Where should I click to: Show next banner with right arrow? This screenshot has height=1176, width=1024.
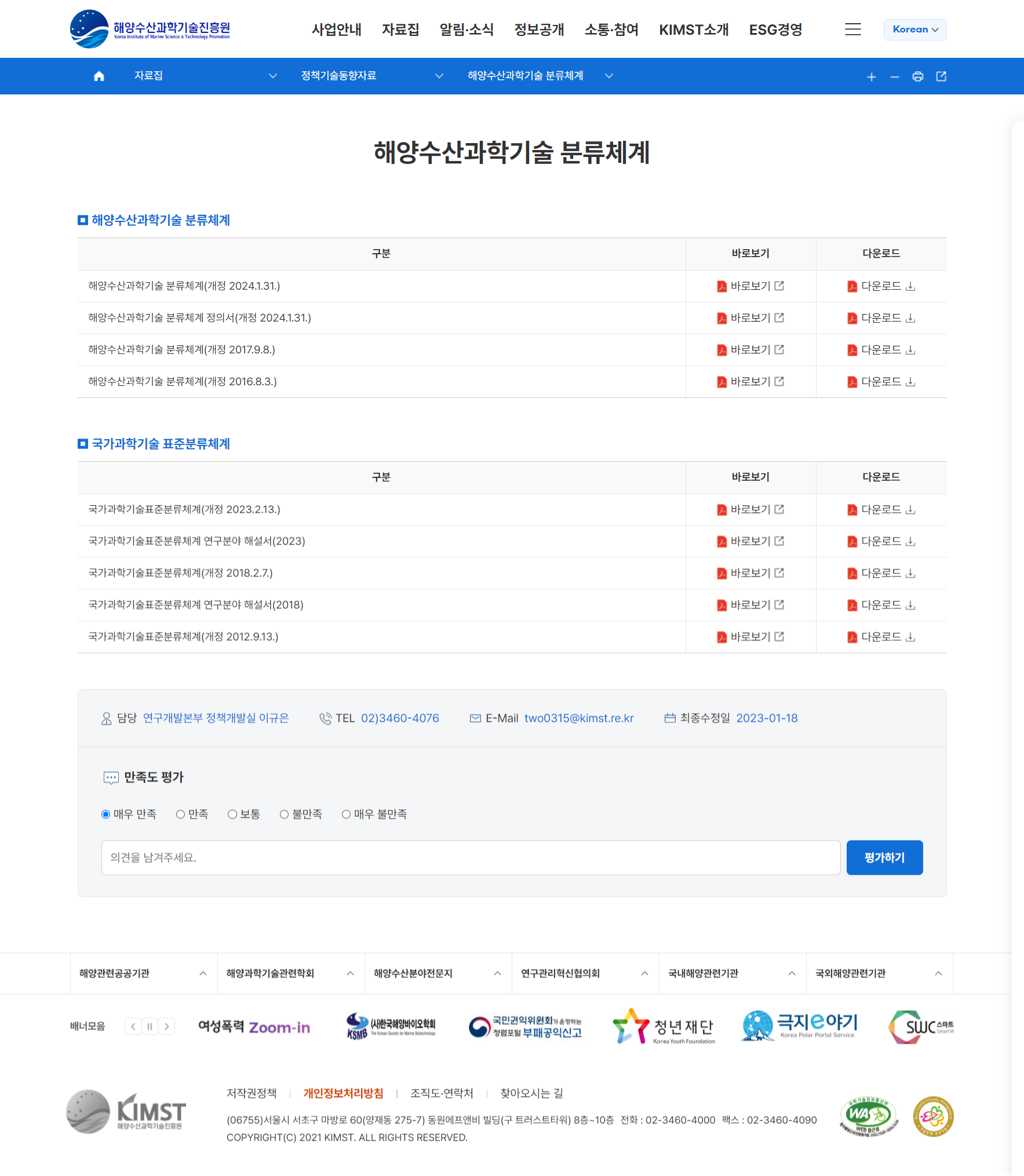click(167, 1027)
